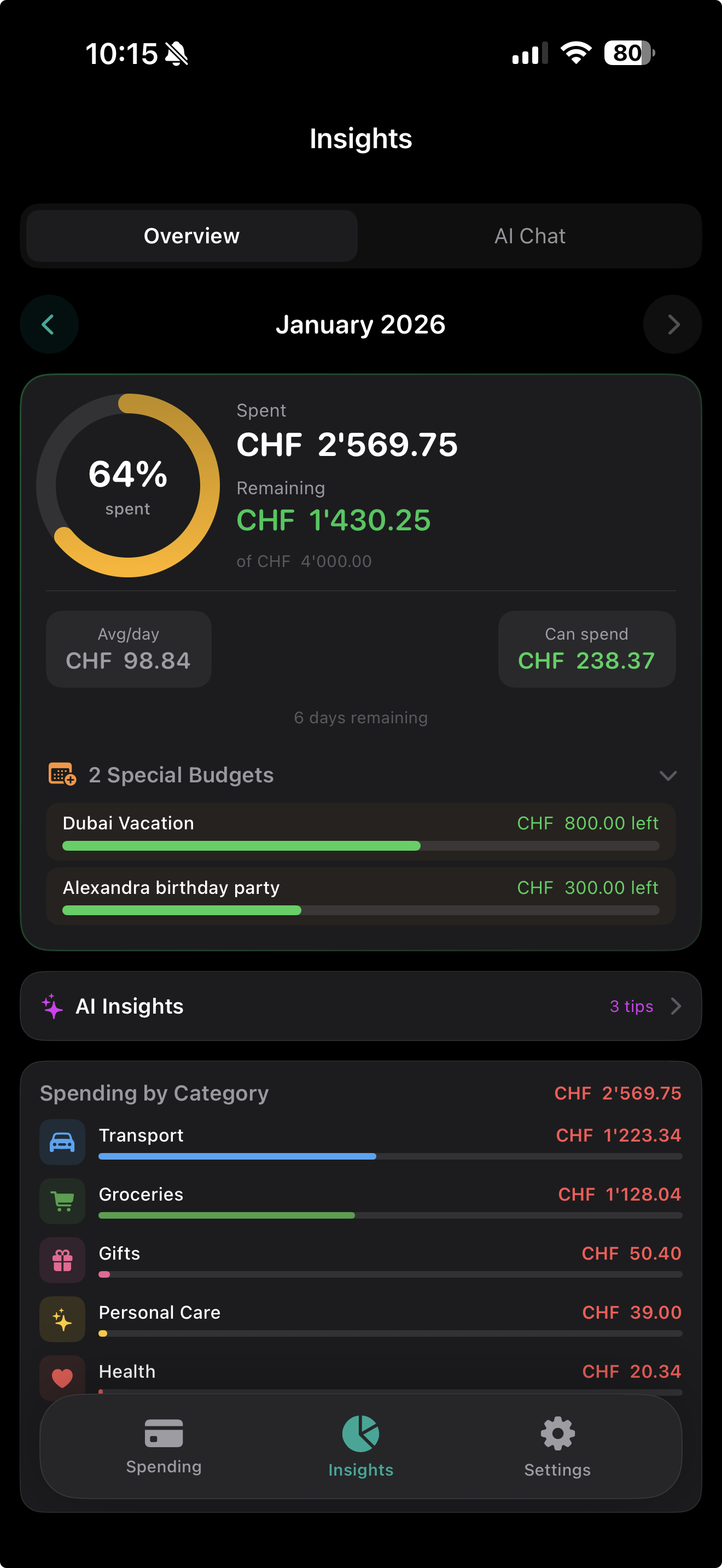722x1568 pixels.
Task: Go to next month with right chevron
Action: [673, 324]
